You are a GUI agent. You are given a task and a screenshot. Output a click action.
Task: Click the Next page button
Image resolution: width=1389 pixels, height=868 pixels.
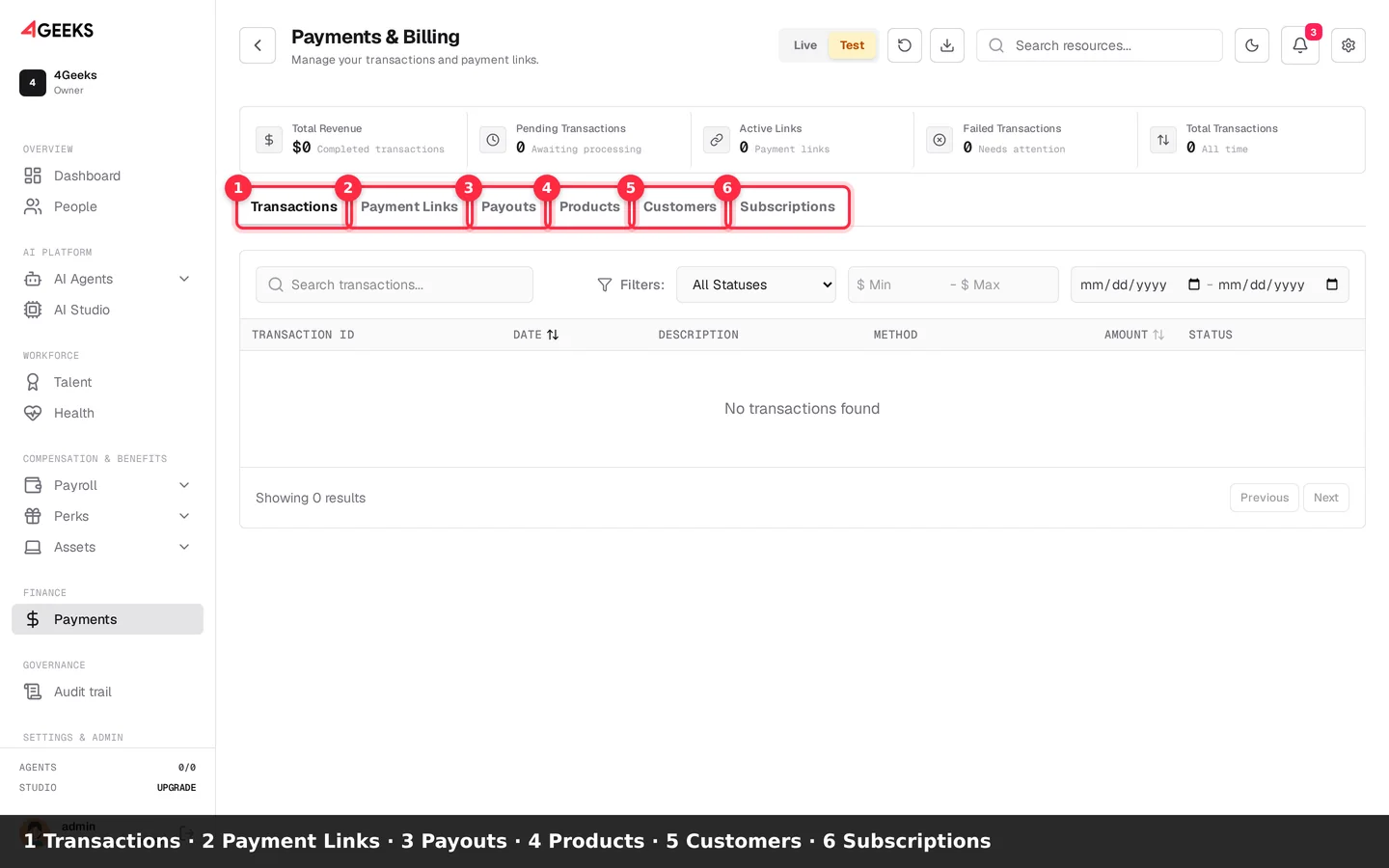1326,498
